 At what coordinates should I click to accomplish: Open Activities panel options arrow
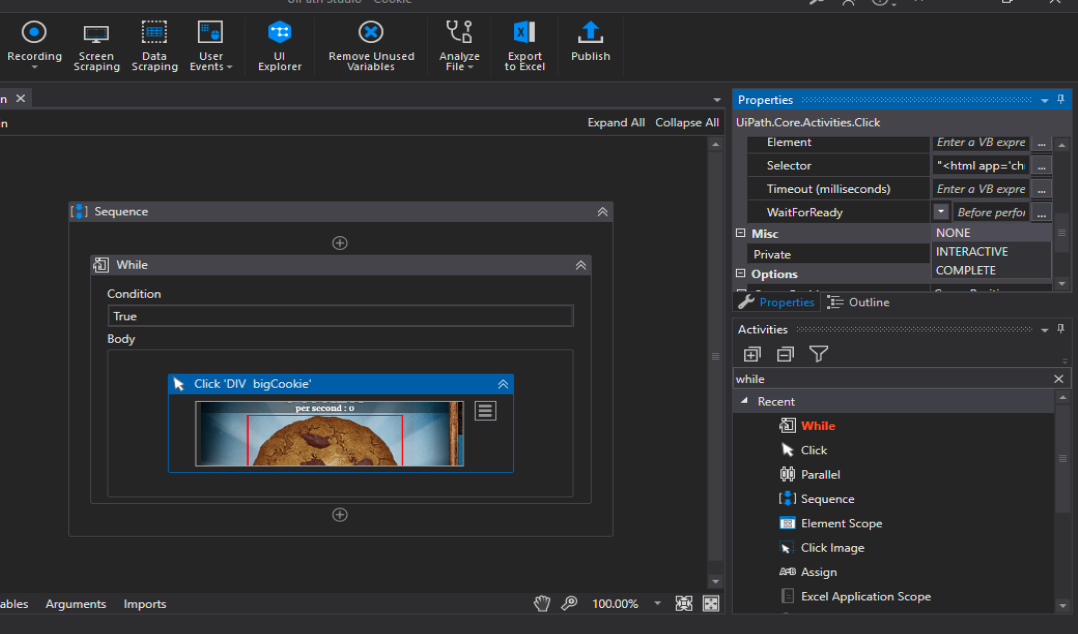(x=1044, y=330)
